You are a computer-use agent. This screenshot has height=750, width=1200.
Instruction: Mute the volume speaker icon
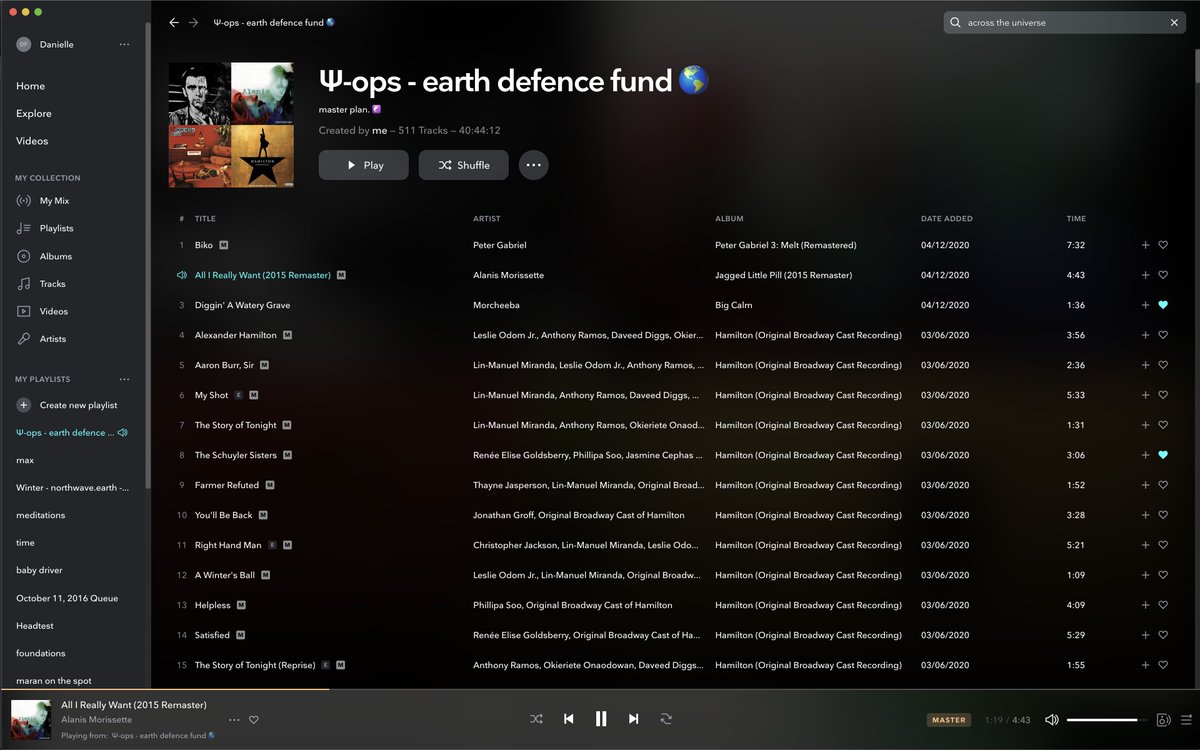(x=1052, y=720)
